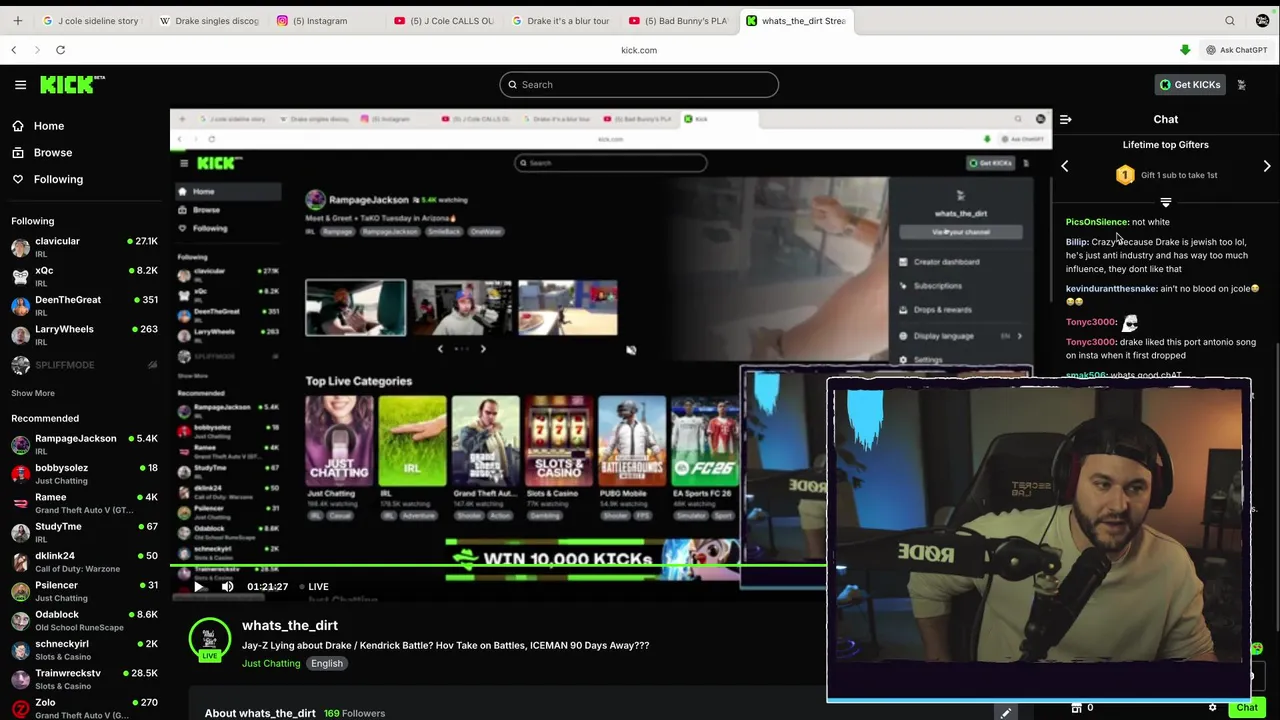Screen dimensions: 1280x720
Task: Toggle stream play/pause button
Action: 199,587
